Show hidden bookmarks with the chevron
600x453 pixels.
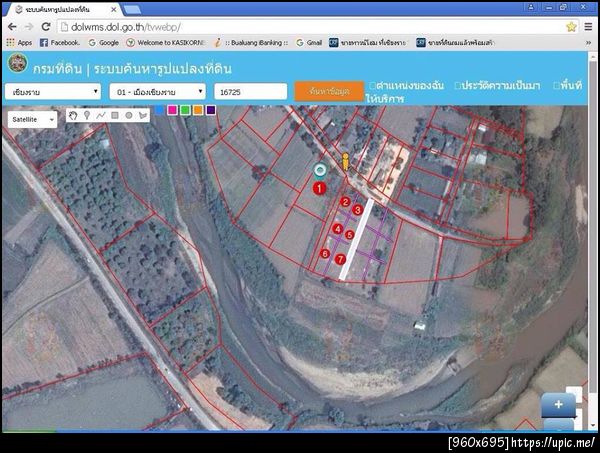pos(588,43)
